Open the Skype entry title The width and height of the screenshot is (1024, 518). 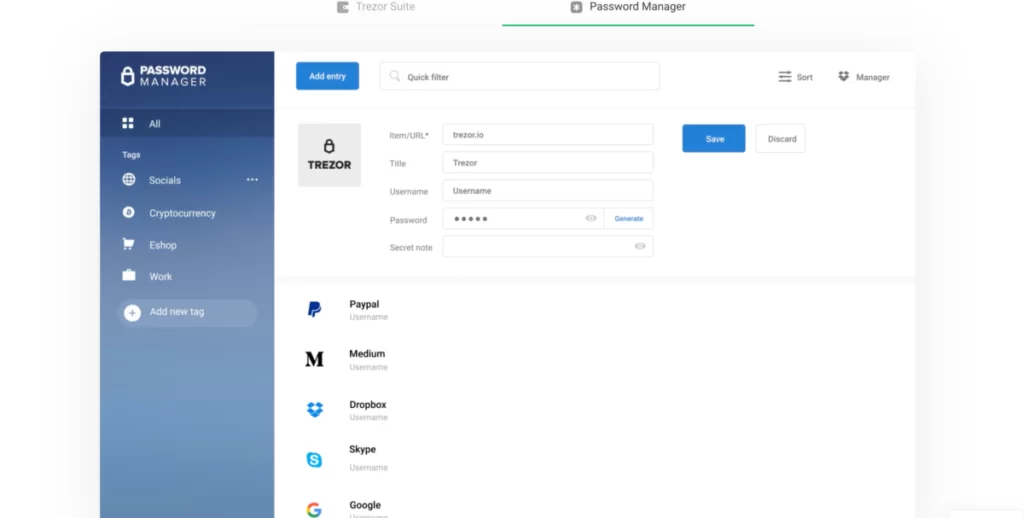pos(362,449)
